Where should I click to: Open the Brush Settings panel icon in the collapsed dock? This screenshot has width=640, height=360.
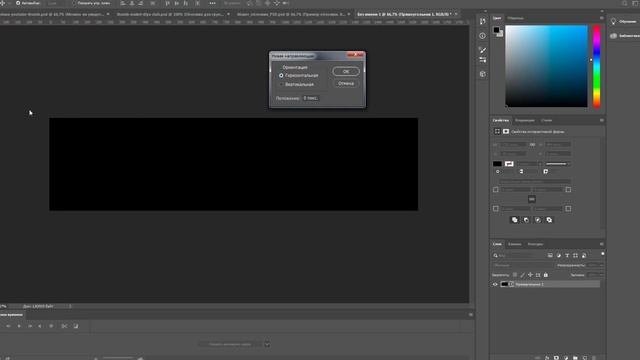click(483, 60)
